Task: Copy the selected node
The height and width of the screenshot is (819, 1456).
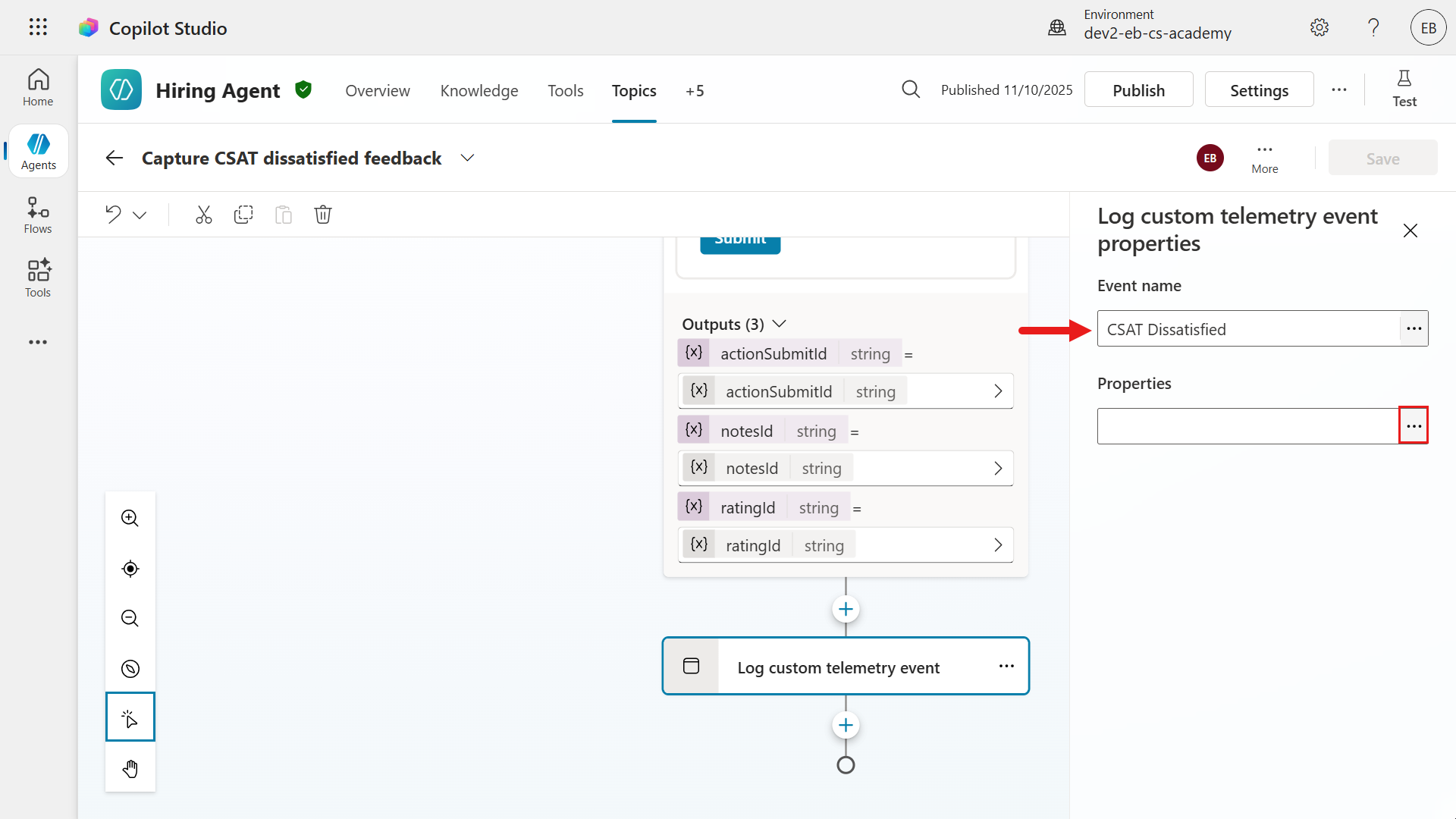Action: tap(243, 215)
